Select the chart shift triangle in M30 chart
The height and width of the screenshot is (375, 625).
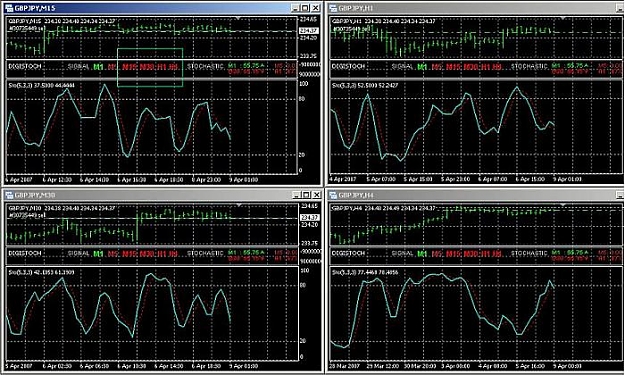(x=238, y=205)
